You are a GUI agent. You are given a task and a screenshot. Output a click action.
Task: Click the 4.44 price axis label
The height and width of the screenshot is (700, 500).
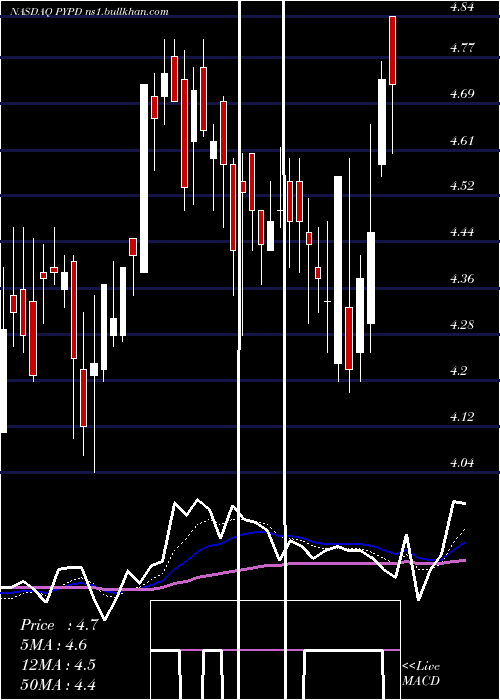tap(462, 232)
